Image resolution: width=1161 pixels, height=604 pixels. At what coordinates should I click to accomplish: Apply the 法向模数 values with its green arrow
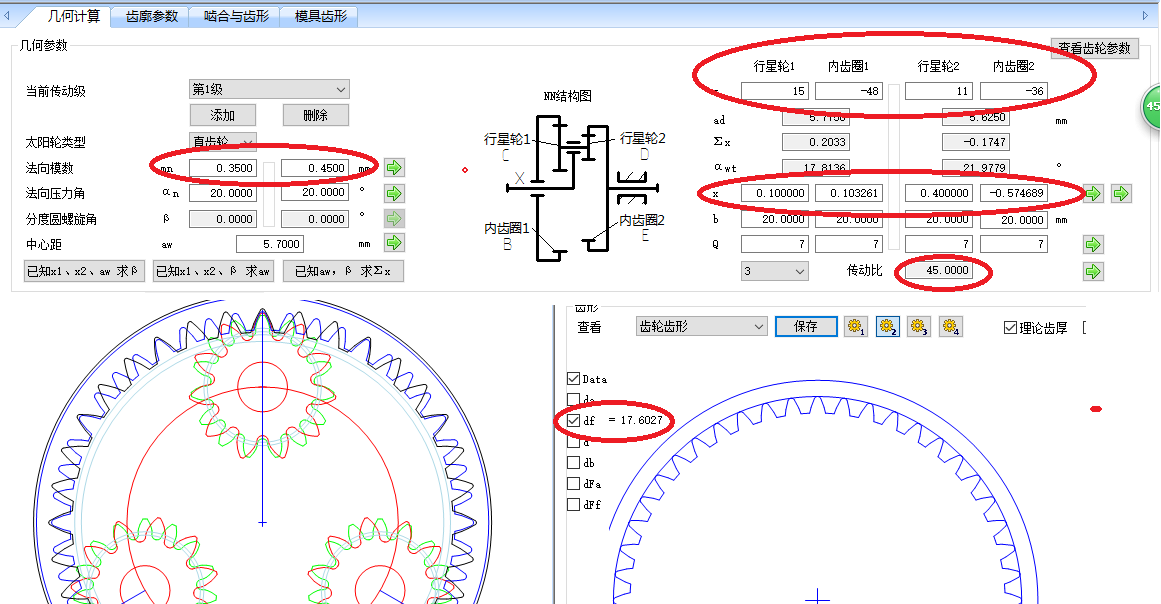coord(395,168)
